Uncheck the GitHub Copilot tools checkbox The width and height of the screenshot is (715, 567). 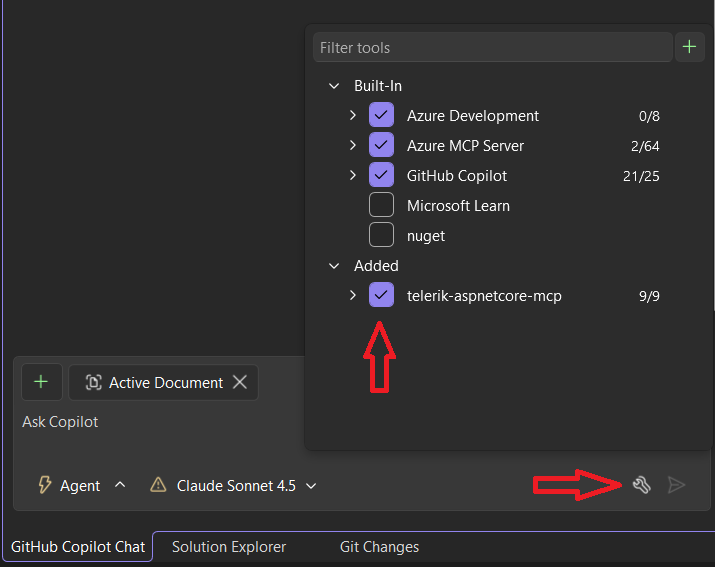(381, 175)
